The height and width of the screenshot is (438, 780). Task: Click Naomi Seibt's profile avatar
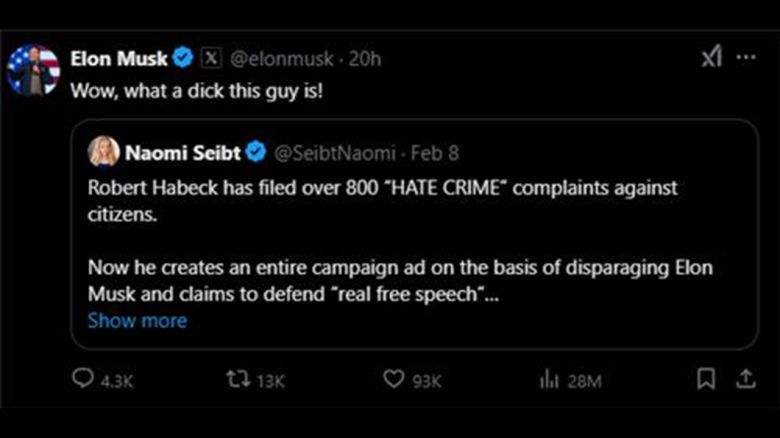tap(103, 153)
